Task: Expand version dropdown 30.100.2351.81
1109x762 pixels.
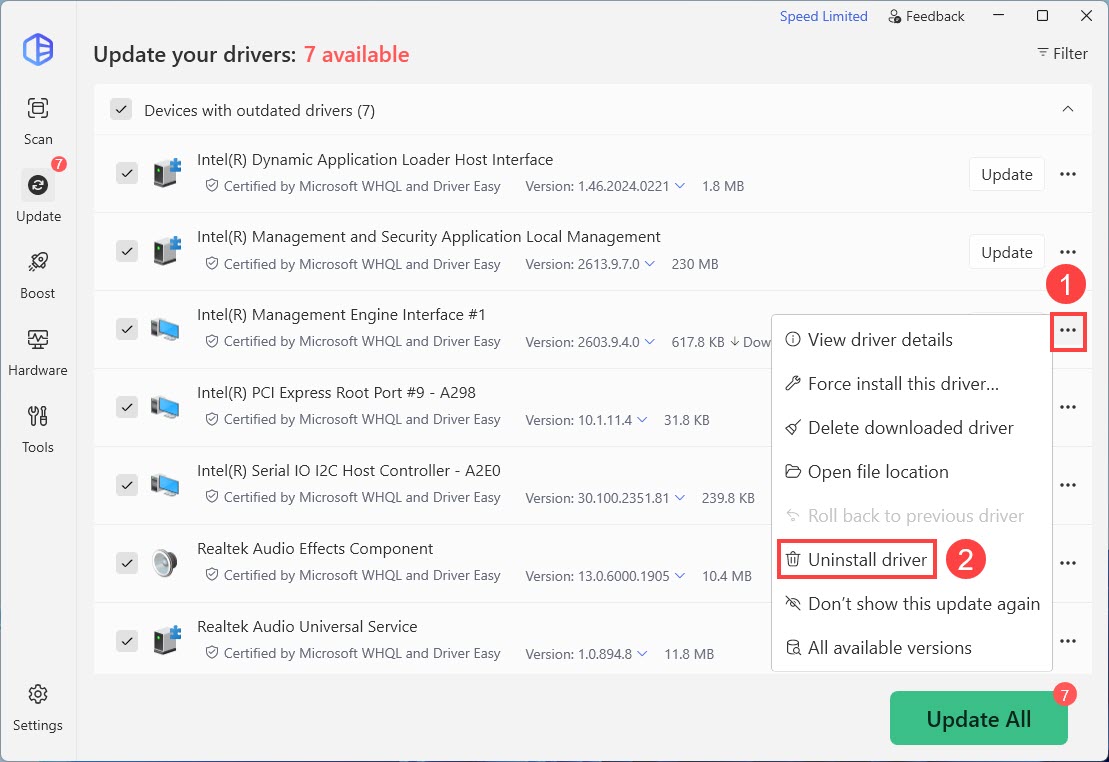Action: pos(680,497)
